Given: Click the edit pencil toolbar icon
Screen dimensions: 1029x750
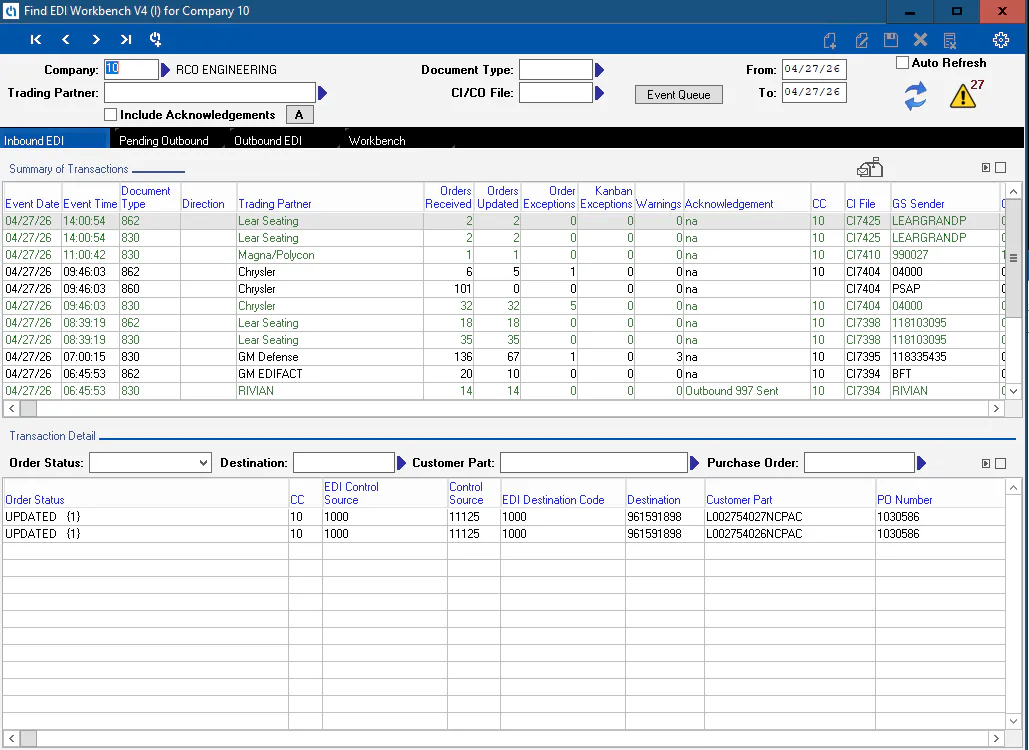Looking at the screenshot, I should (862, 41).
